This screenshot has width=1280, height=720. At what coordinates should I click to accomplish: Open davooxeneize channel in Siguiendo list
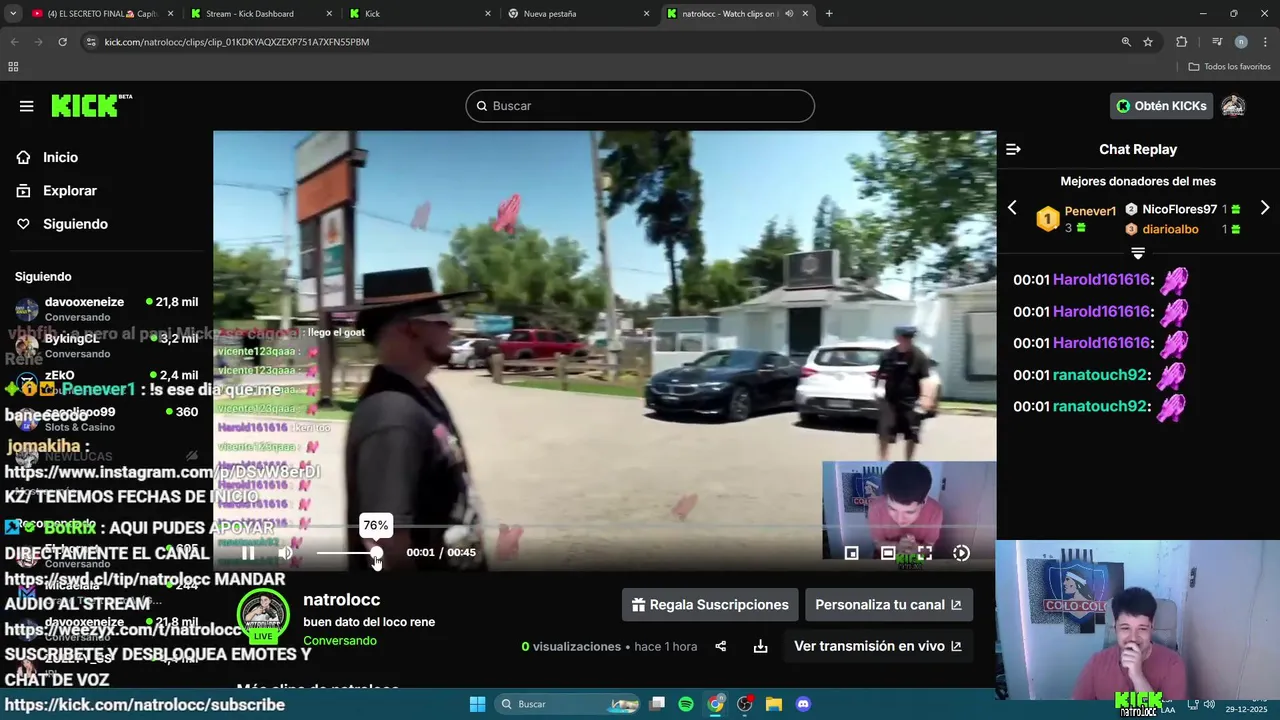pos(106,309)
